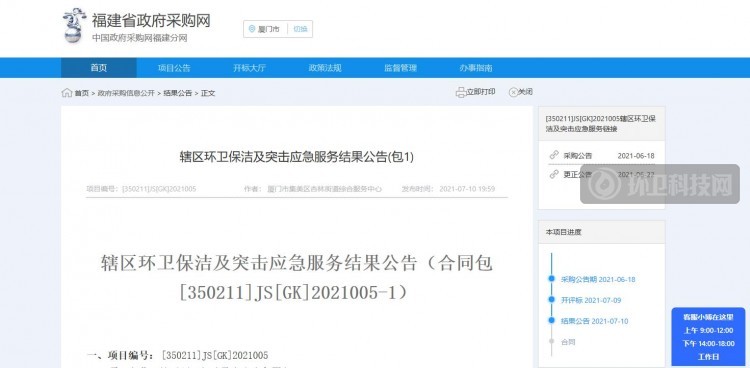Open the 监督管理 navigation tab
The image size is (750, 368).
coord(400,68)
